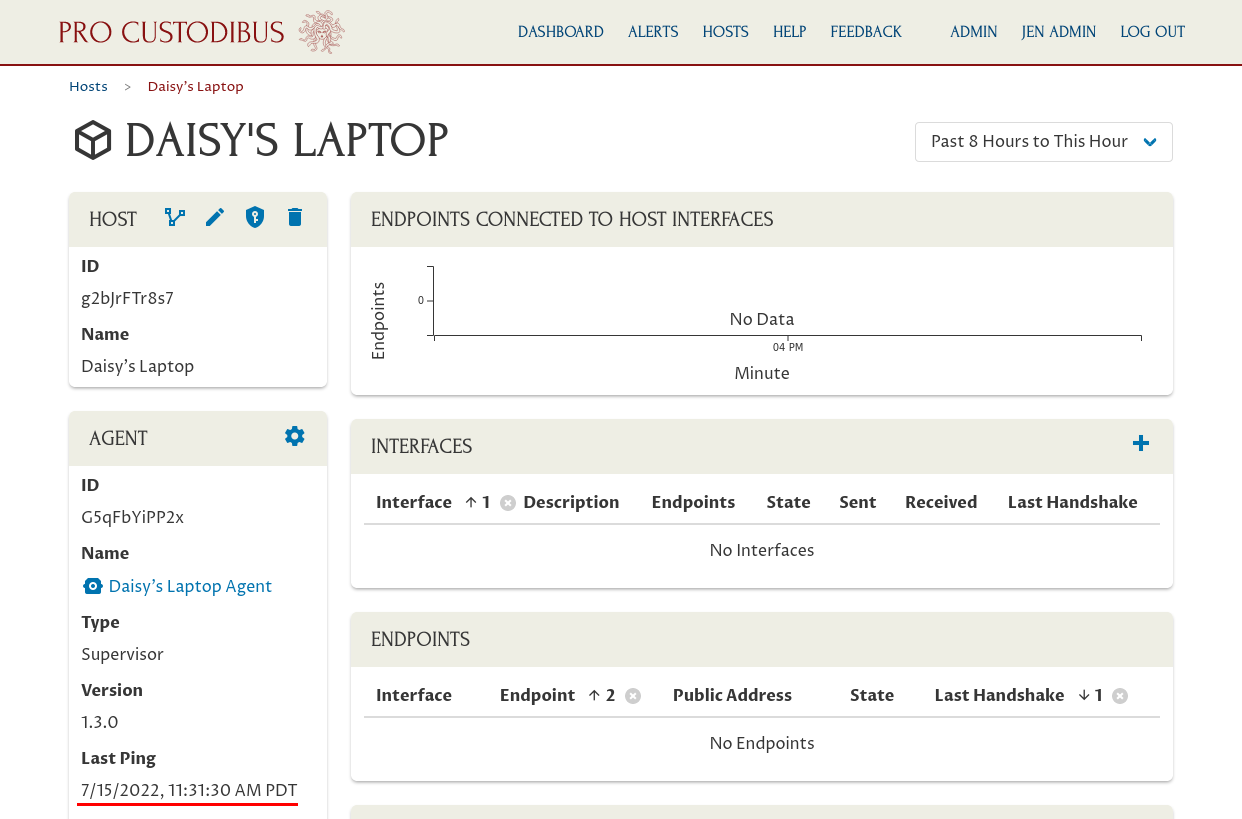The width and height of the screenshot is (1242, 819).
Task: Open Jen Admin user profile
Action: (x=1059, y=32)
